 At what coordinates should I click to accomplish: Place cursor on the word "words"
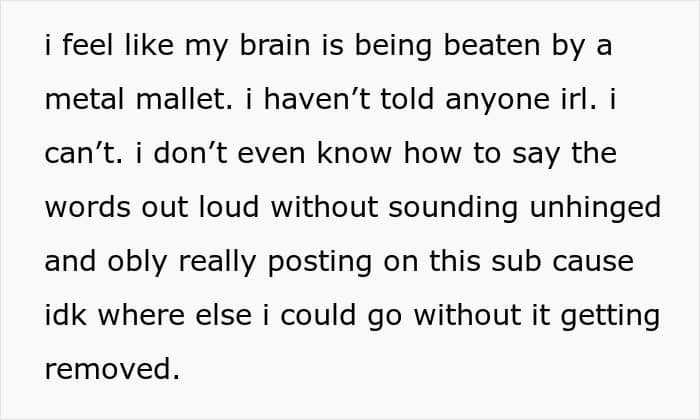click(x=88, y=208)
